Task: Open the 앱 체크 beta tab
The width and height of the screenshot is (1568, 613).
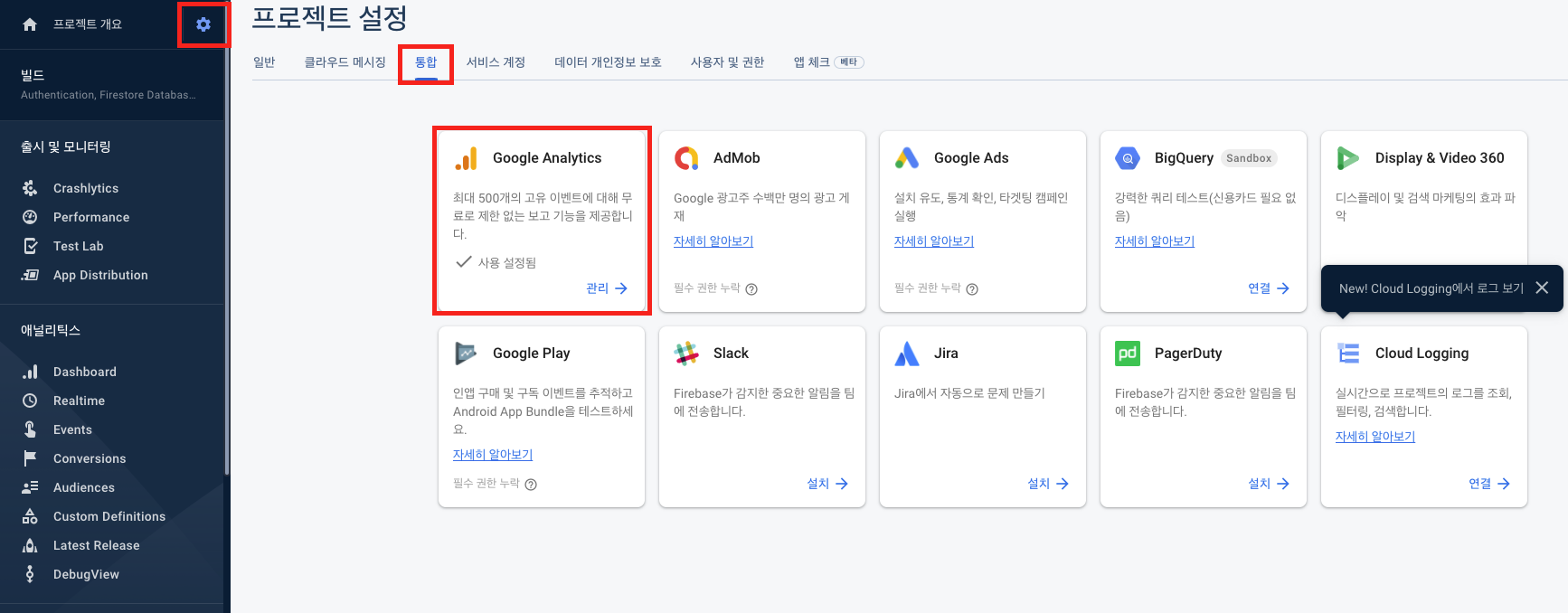Action: pos(828,62)
